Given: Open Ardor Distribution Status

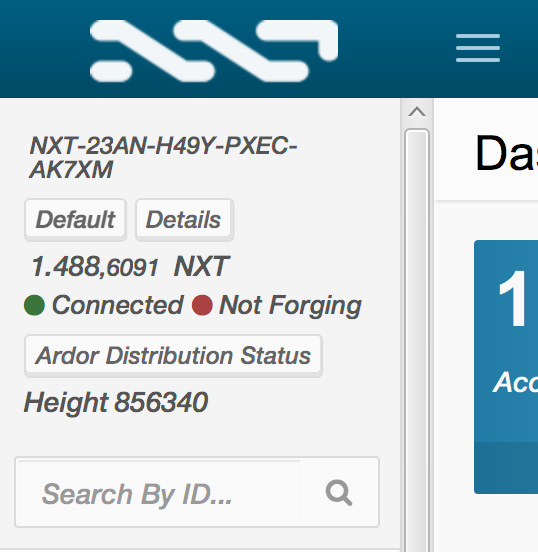Looking at the screenshot, I should pyautogui.click(x=173, y=356).
